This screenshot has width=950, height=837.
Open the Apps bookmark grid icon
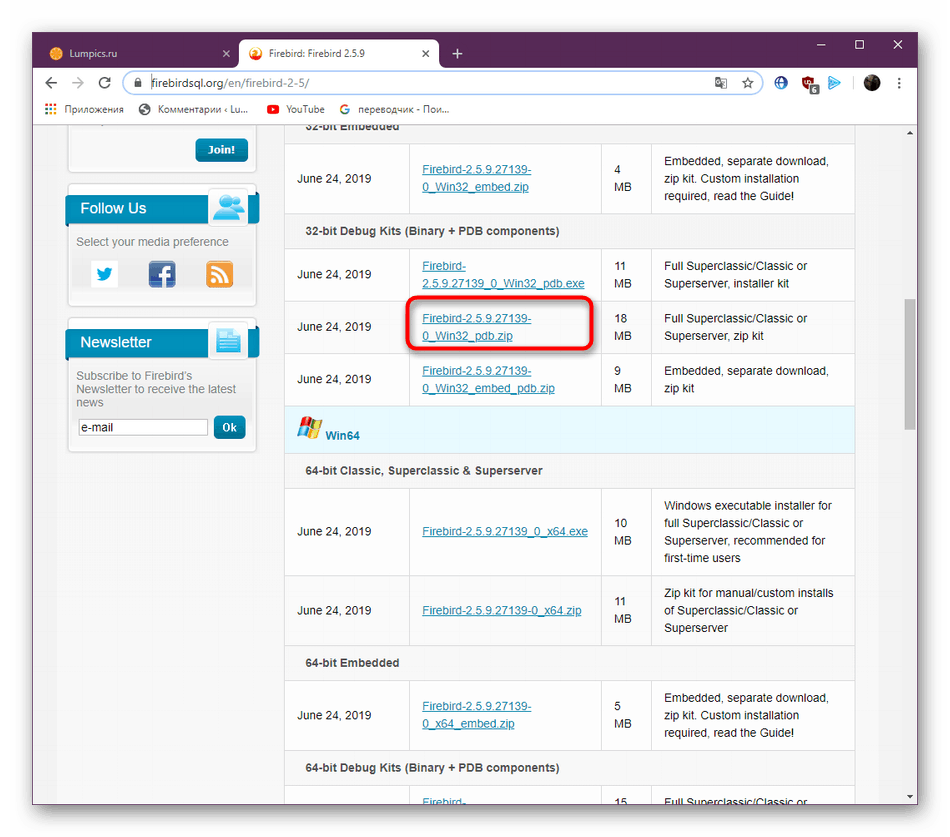[x=50, y=109]
